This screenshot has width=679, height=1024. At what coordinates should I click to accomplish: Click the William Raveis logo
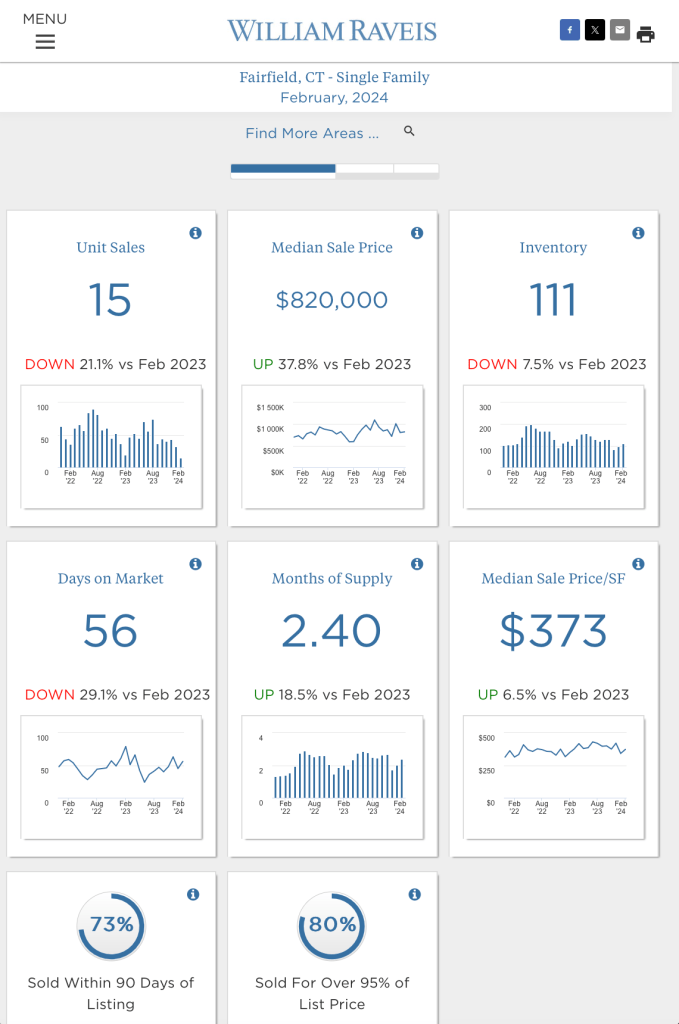point(332,31)
